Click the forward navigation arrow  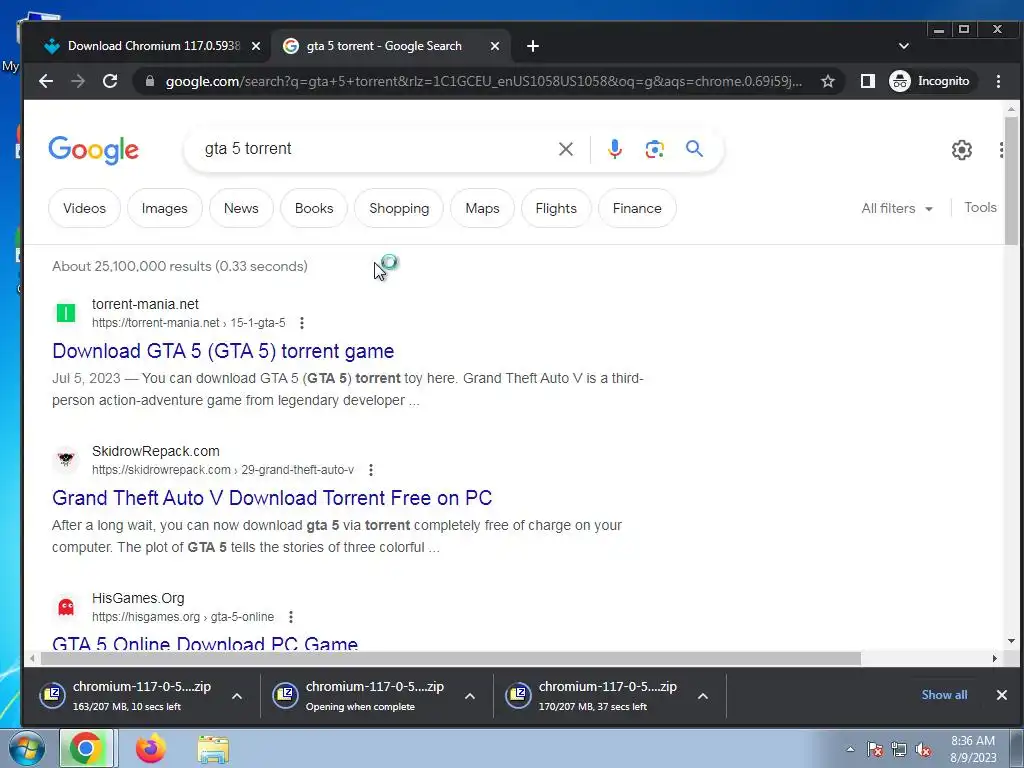pos(78,81)
